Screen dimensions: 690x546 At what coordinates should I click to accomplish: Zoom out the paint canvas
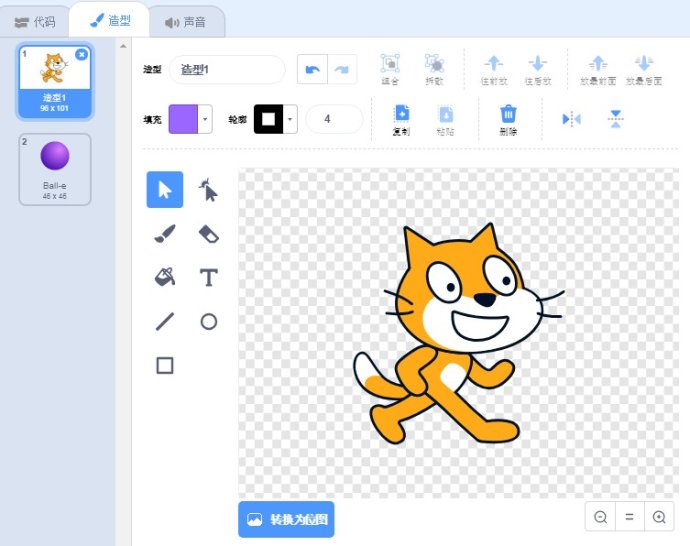[x=600, y=517]
